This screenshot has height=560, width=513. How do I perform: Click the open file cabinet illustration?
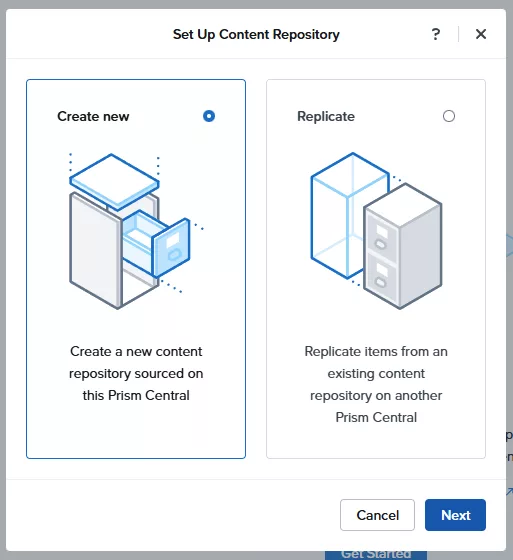[136, 231]
